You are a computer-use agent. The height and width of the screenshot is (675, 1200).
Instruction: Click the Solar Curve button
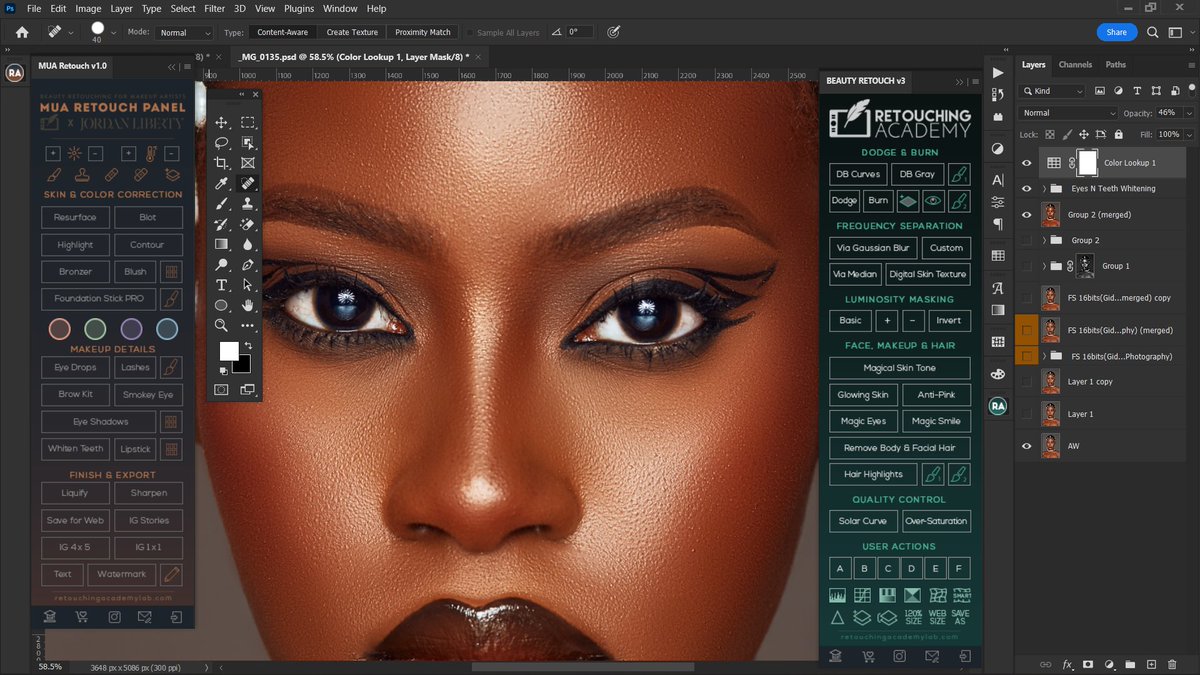(862, 521)
